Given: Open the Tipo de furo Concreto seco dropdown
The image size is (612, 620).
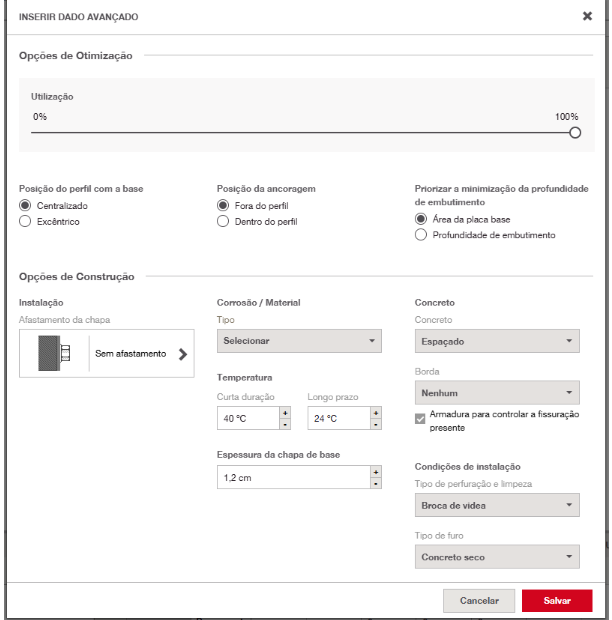Looking at the screenshot, I should coord(497,557).
